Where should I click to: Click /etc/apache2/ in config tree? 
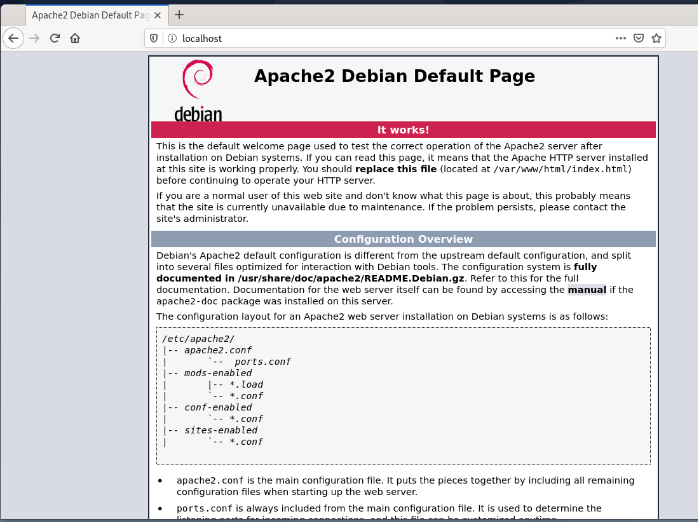(198, 339)
